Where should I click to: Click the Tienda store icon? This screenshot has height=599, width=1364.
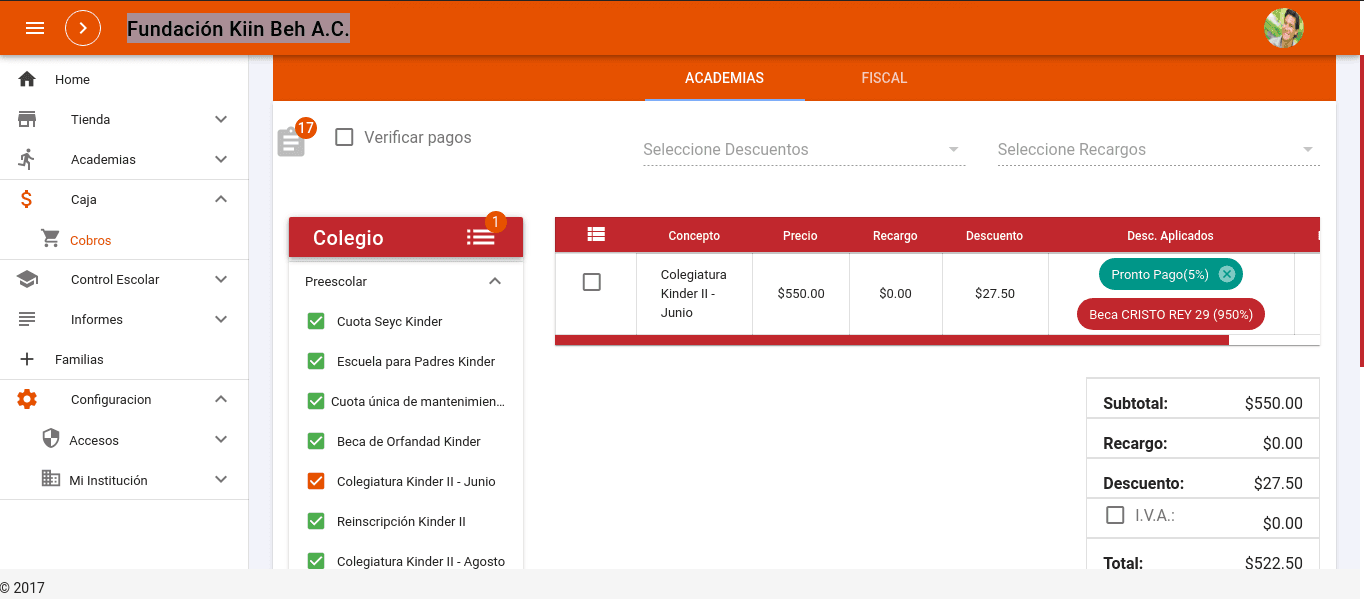pyautogui.click(x=27, y=119)
